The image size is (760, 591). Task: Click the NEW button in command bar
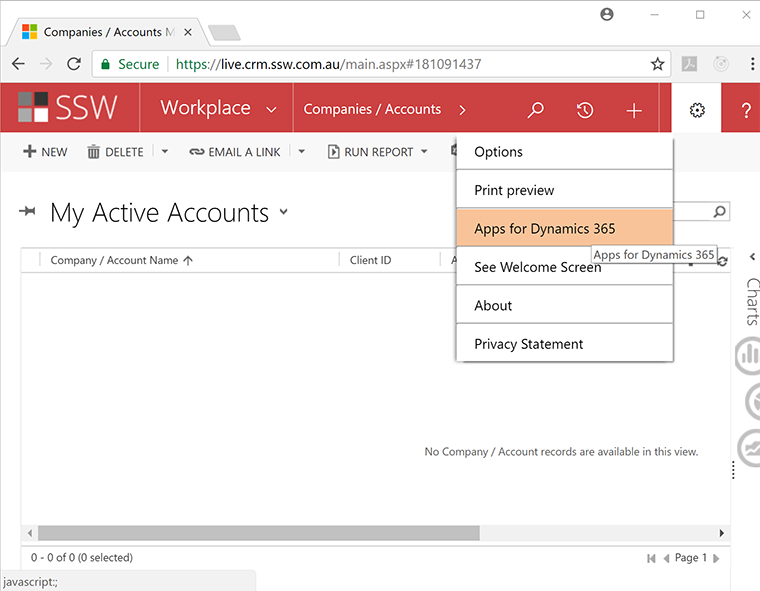(45, 152)
